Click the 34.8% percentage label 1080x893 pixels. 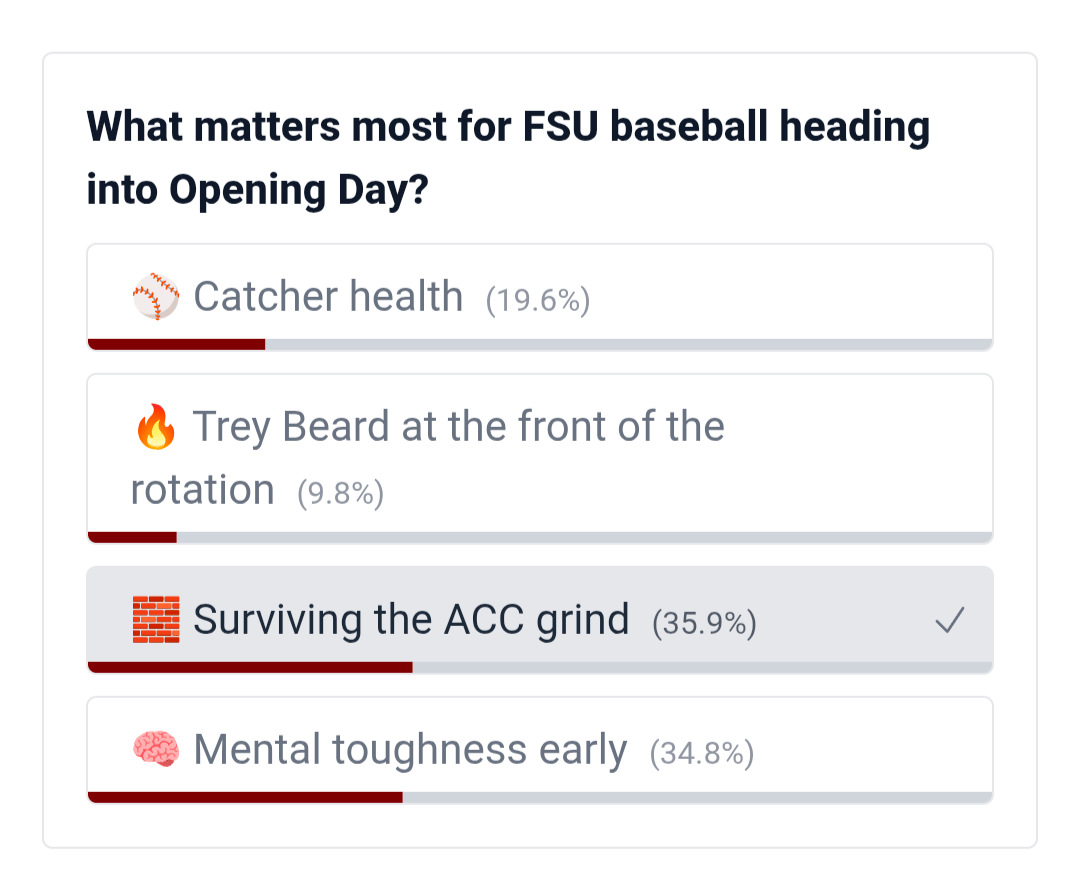click(702, 753)
